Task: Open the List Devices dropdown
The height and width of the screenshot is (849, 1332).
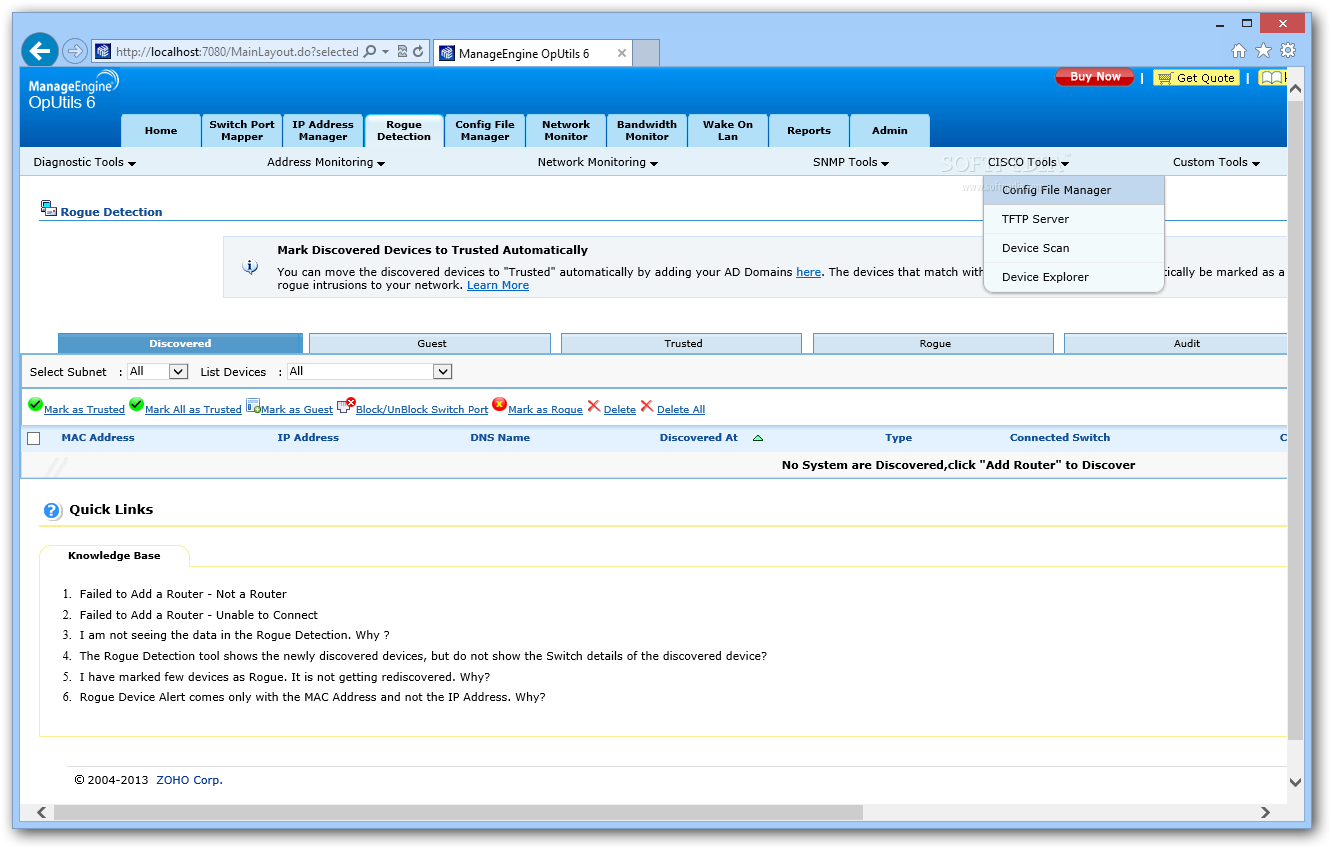Action: click(369, 371)
